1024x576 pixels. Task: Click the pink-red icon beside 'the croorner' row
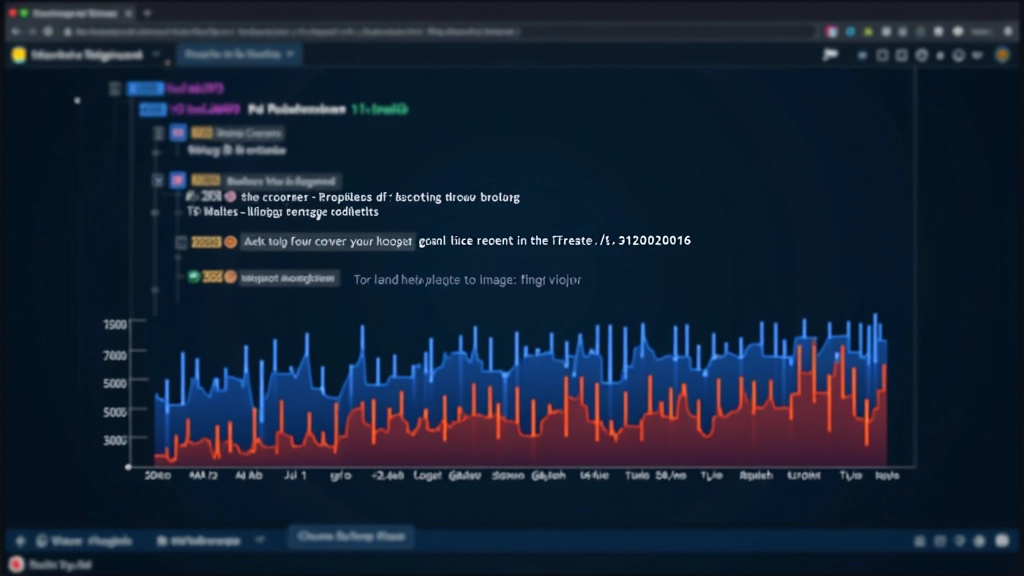point(230,197)
